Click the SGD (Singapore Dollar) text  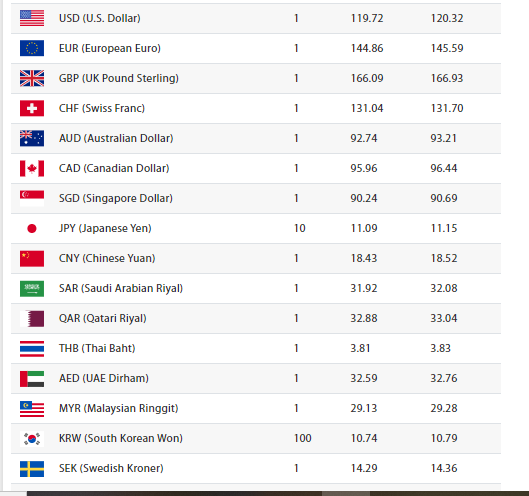(116, 198)
